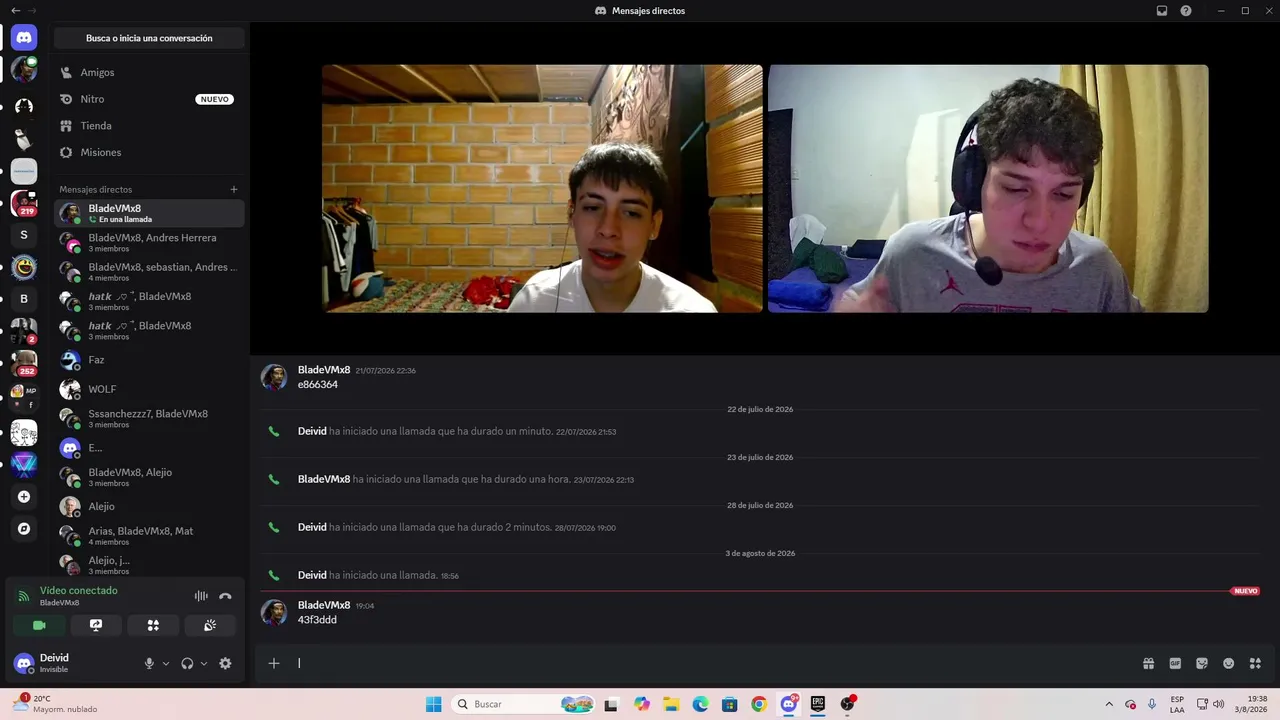Open the server labeled S

click(x=24, y=235)
